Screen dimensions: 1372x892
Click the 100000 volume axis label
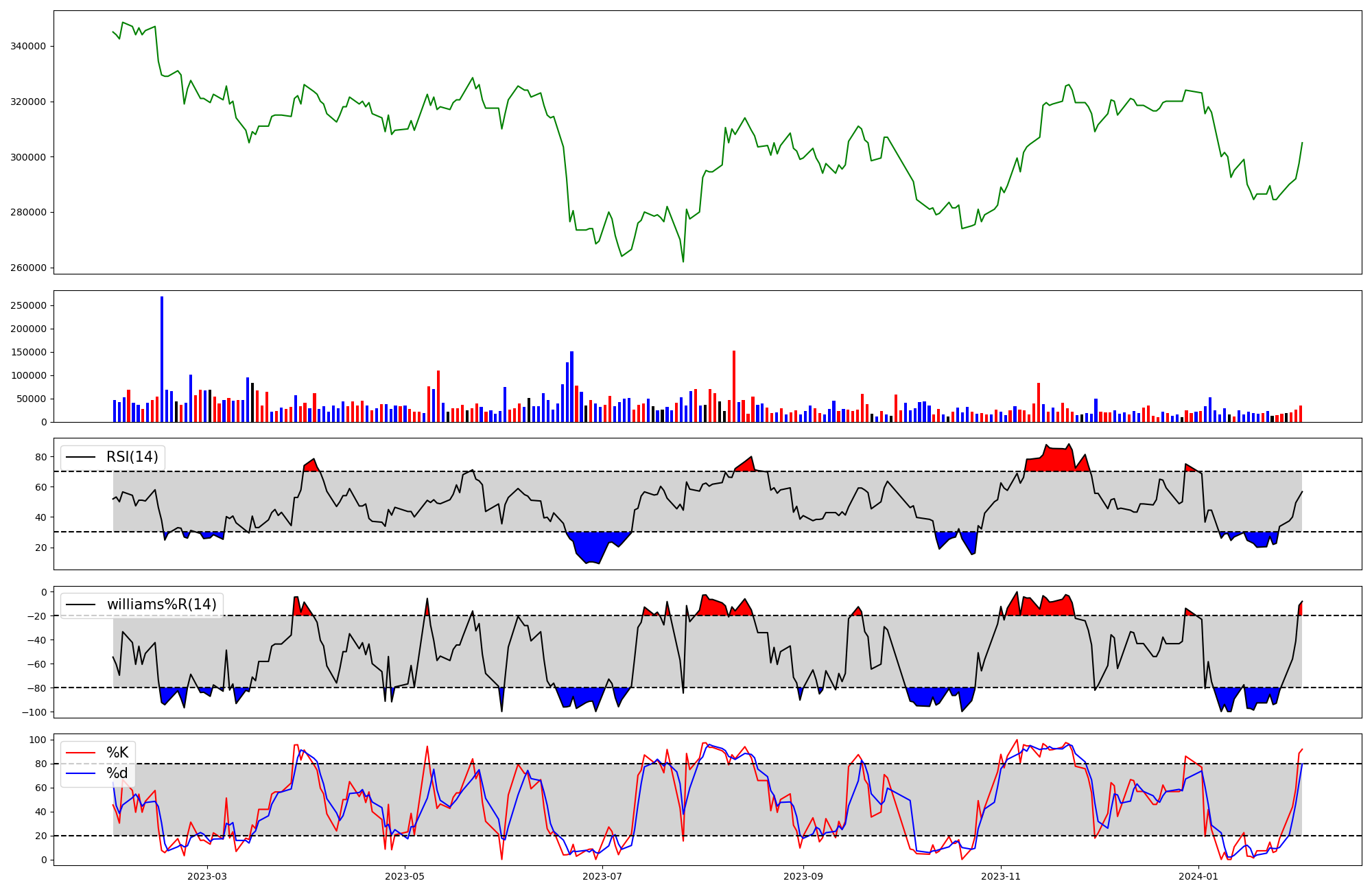28,376
